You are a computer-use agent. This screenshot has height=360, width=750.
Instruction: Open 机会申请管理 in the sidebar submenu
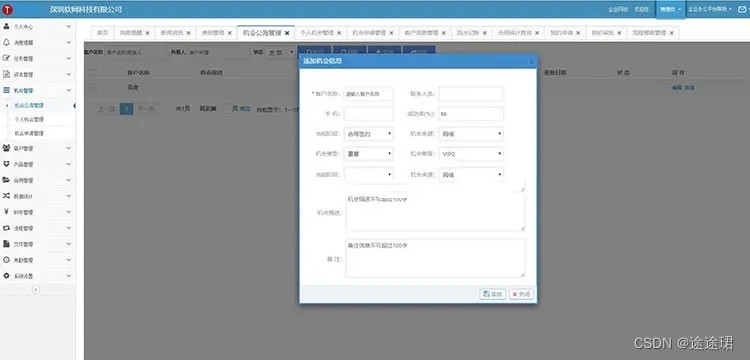29,133
